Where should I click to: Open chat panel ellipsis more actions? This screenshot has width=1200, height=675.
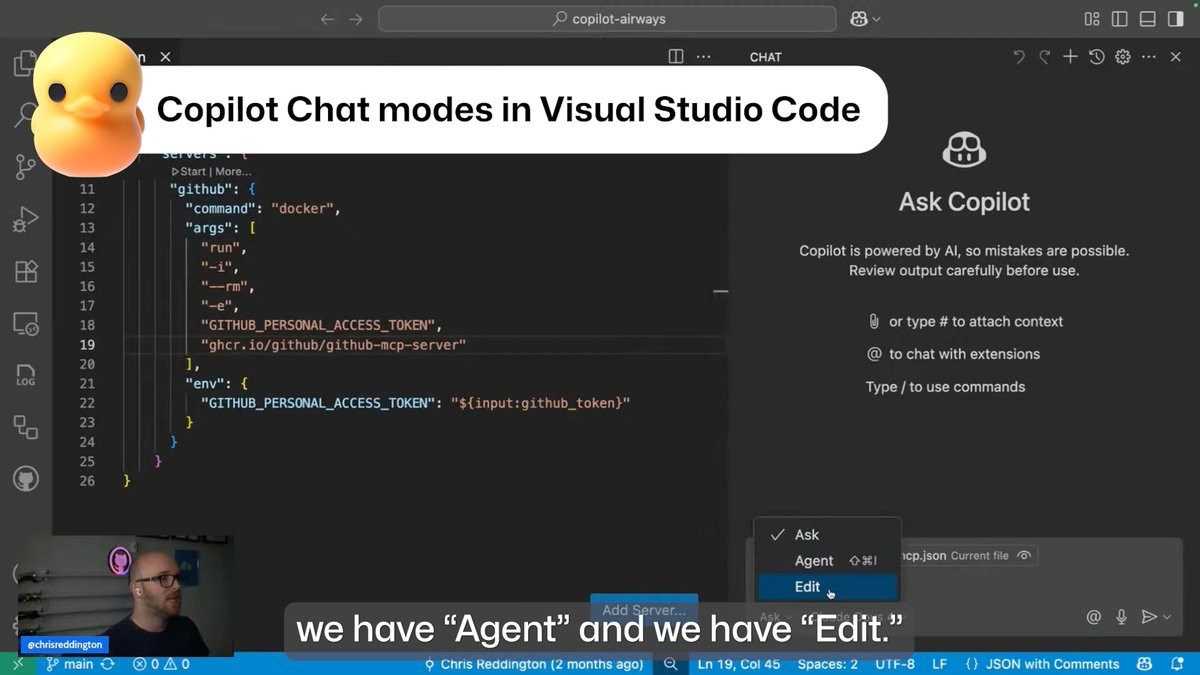point(1149,57)
